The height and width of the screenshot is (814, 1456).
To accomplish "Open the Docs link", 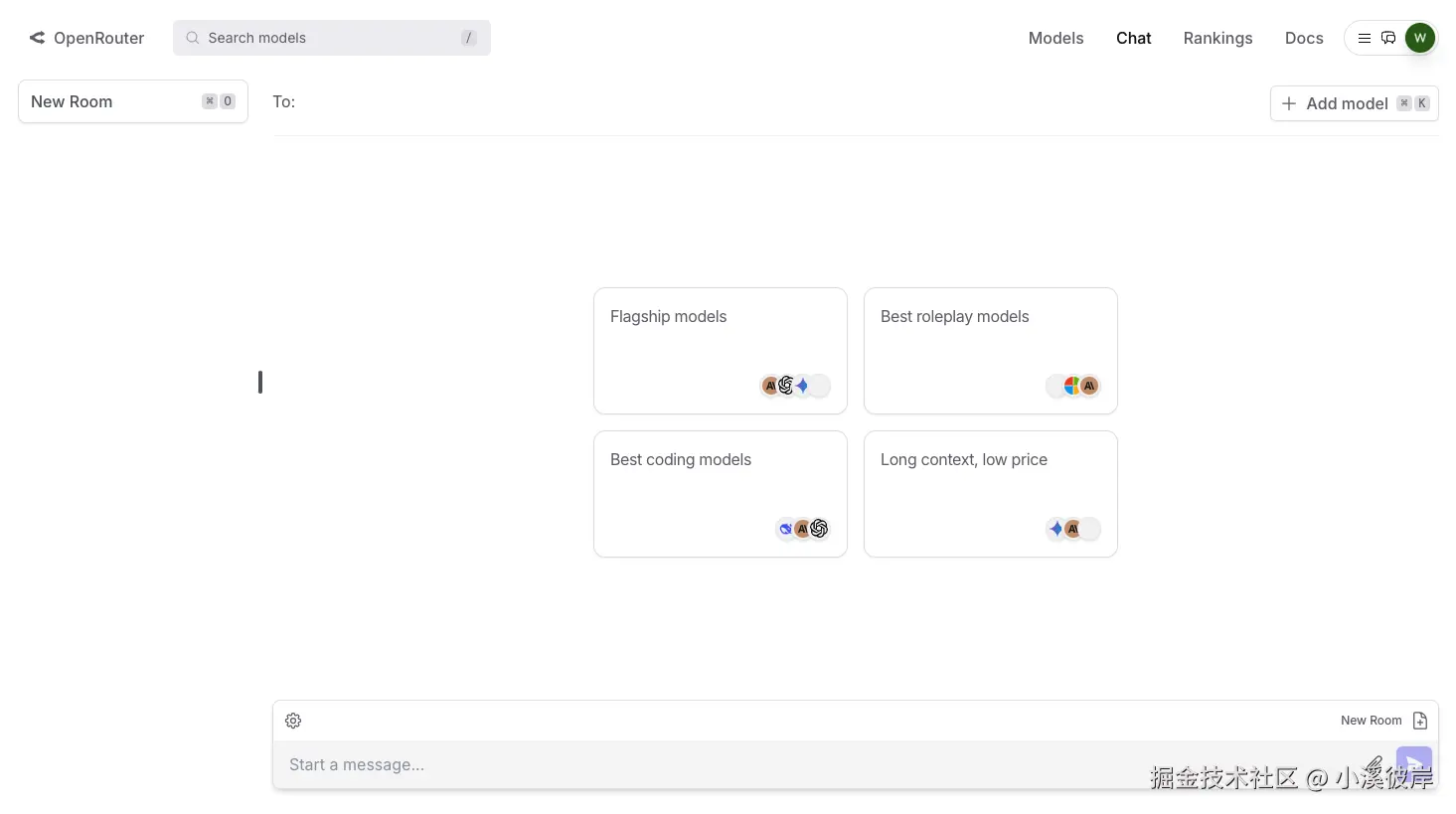I will click(x=1304, y=38).
